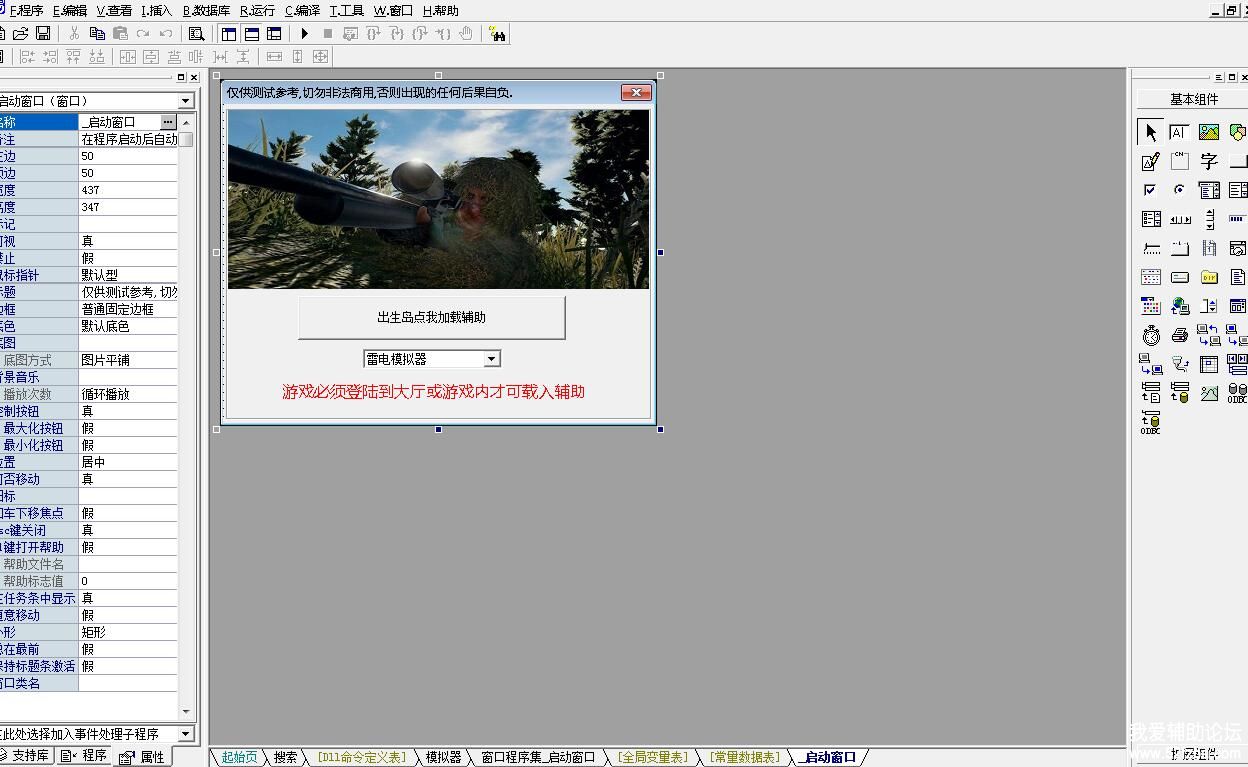The image size is (1248, 767).
Task: Open the 雷电模拟器 combo box dropdown
Action: 491,359
